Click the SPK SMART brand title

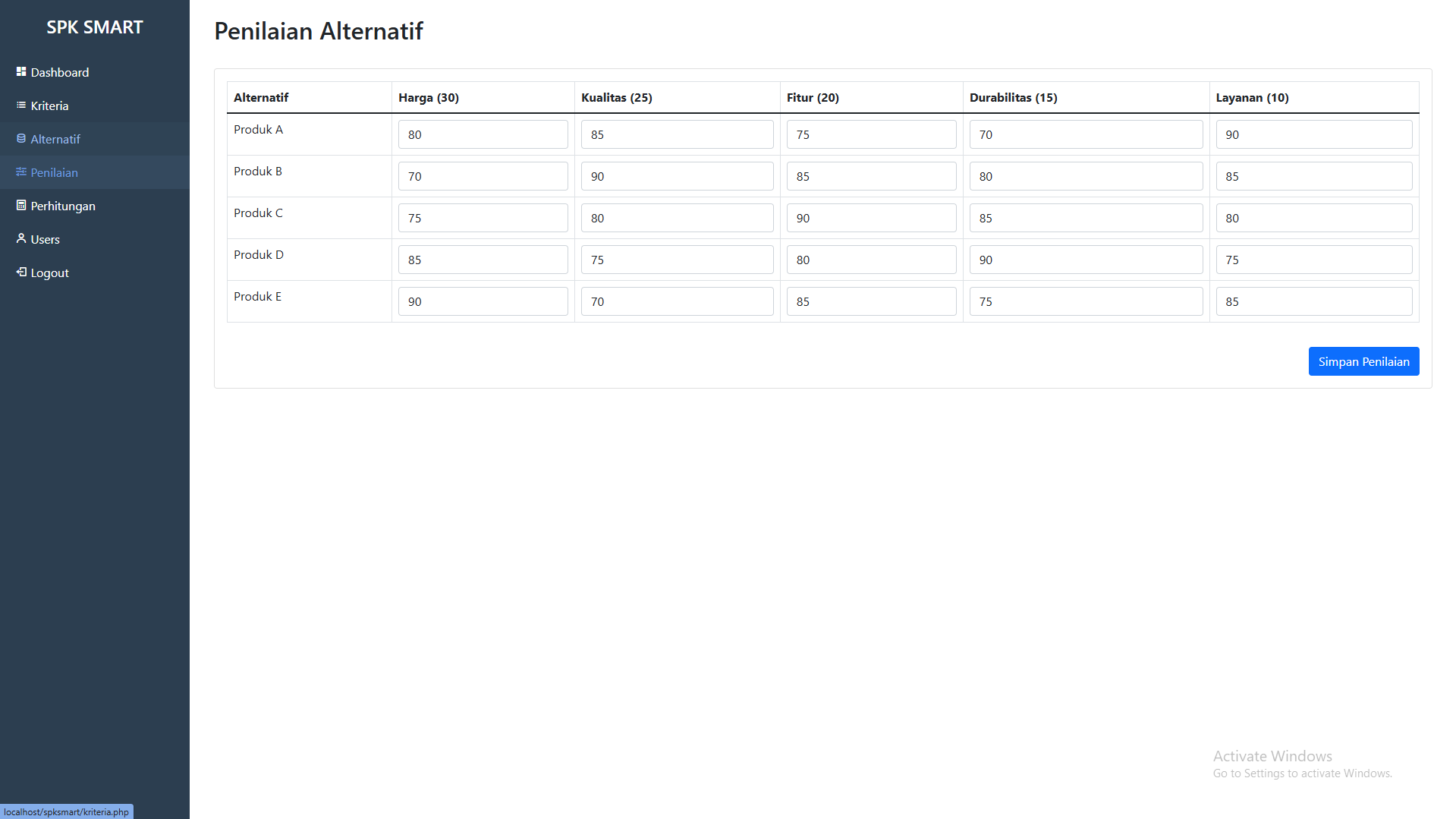tap(95, 27)
